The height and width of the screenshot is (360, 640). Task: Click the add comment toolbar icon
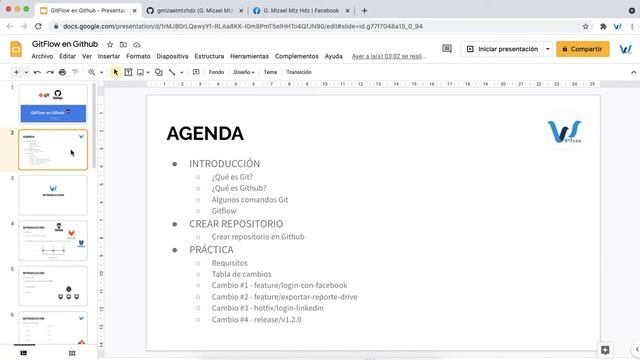[196, 72]
